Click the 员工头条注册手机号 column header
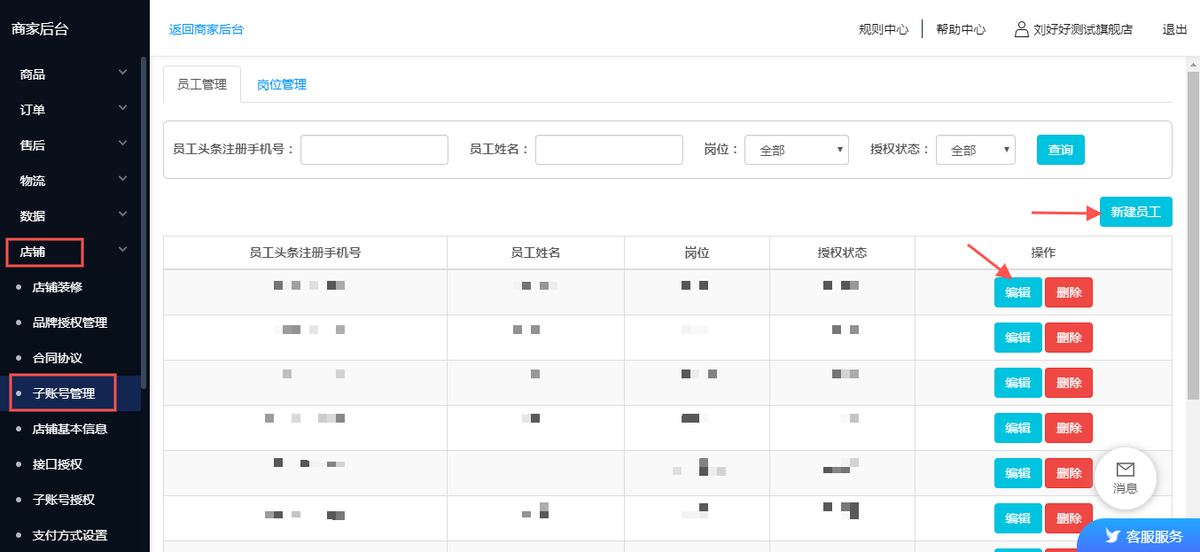The width and height of the screenshot is (1200, 552). click(x=305, y=253)
